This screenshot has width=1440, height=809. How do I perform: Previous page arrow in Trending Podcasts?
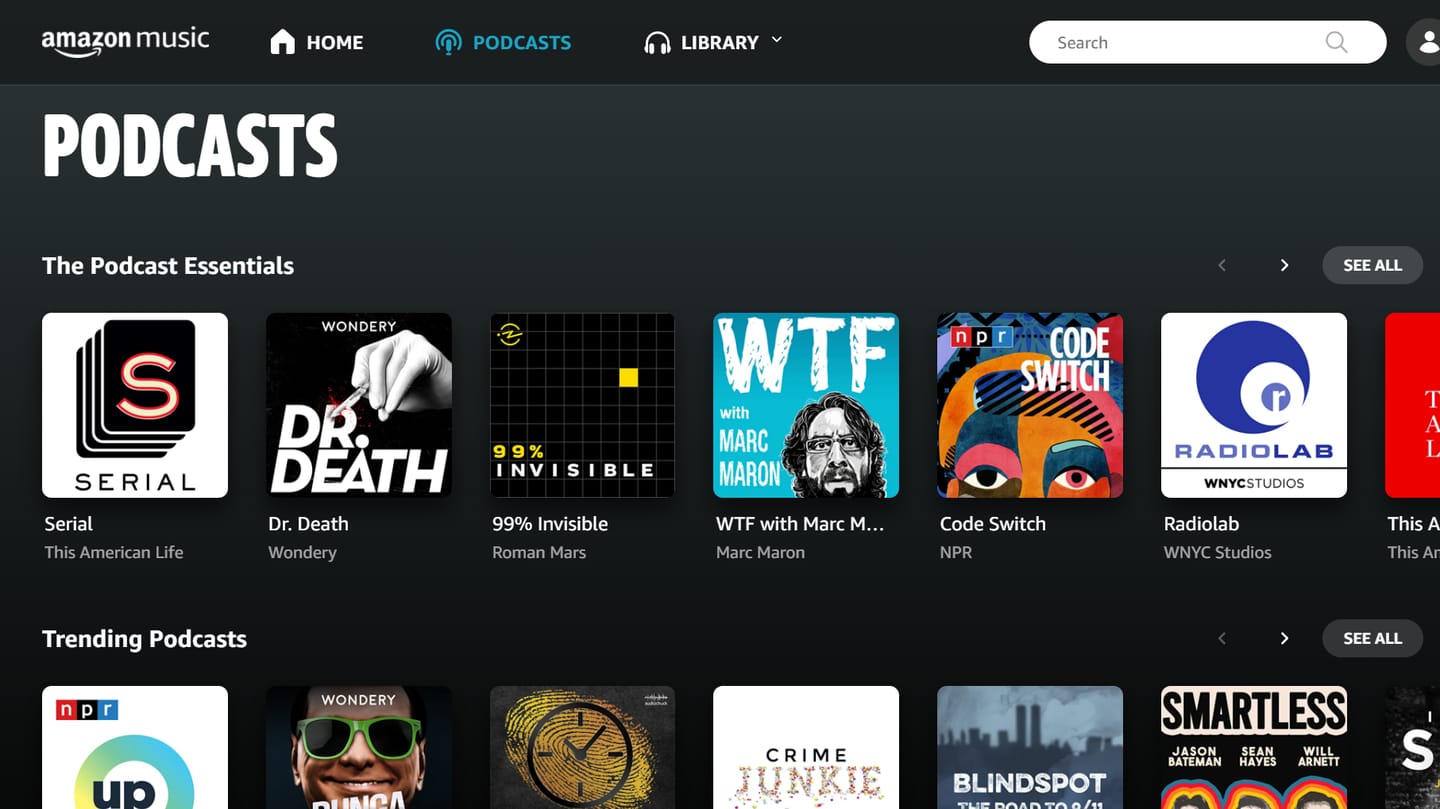1222,638
